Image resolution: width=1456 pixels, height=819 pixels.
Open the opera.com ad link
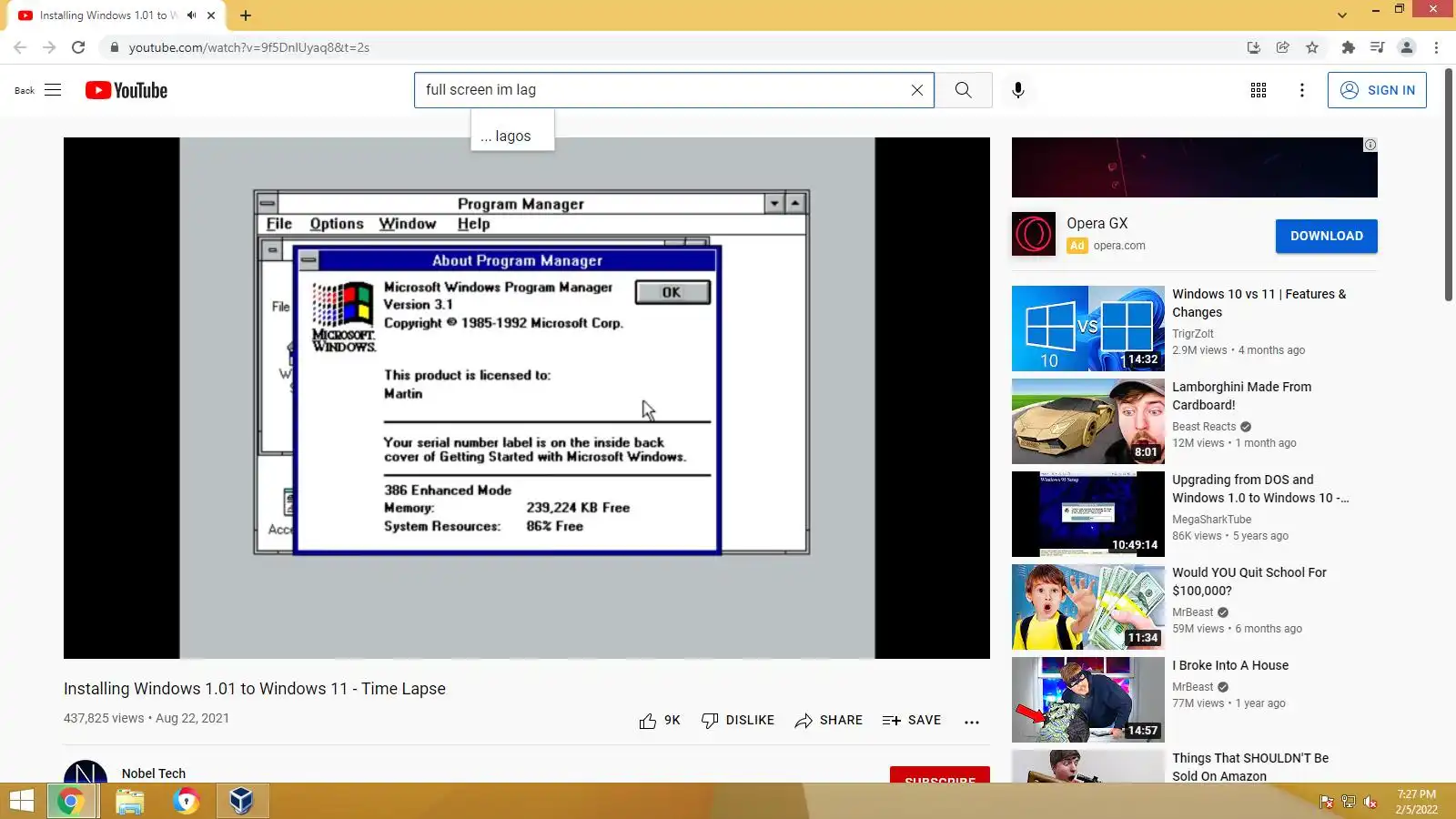tap(1119, 246)
